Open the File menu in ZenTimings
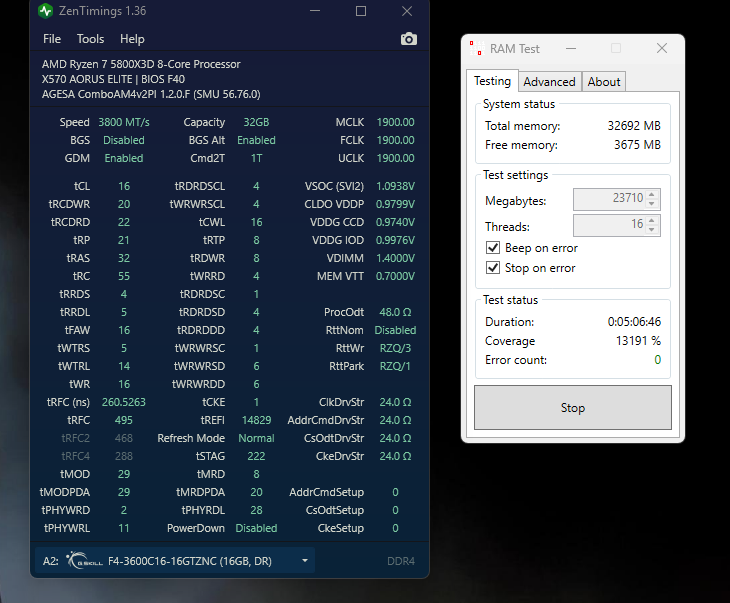 click(52, 39)
